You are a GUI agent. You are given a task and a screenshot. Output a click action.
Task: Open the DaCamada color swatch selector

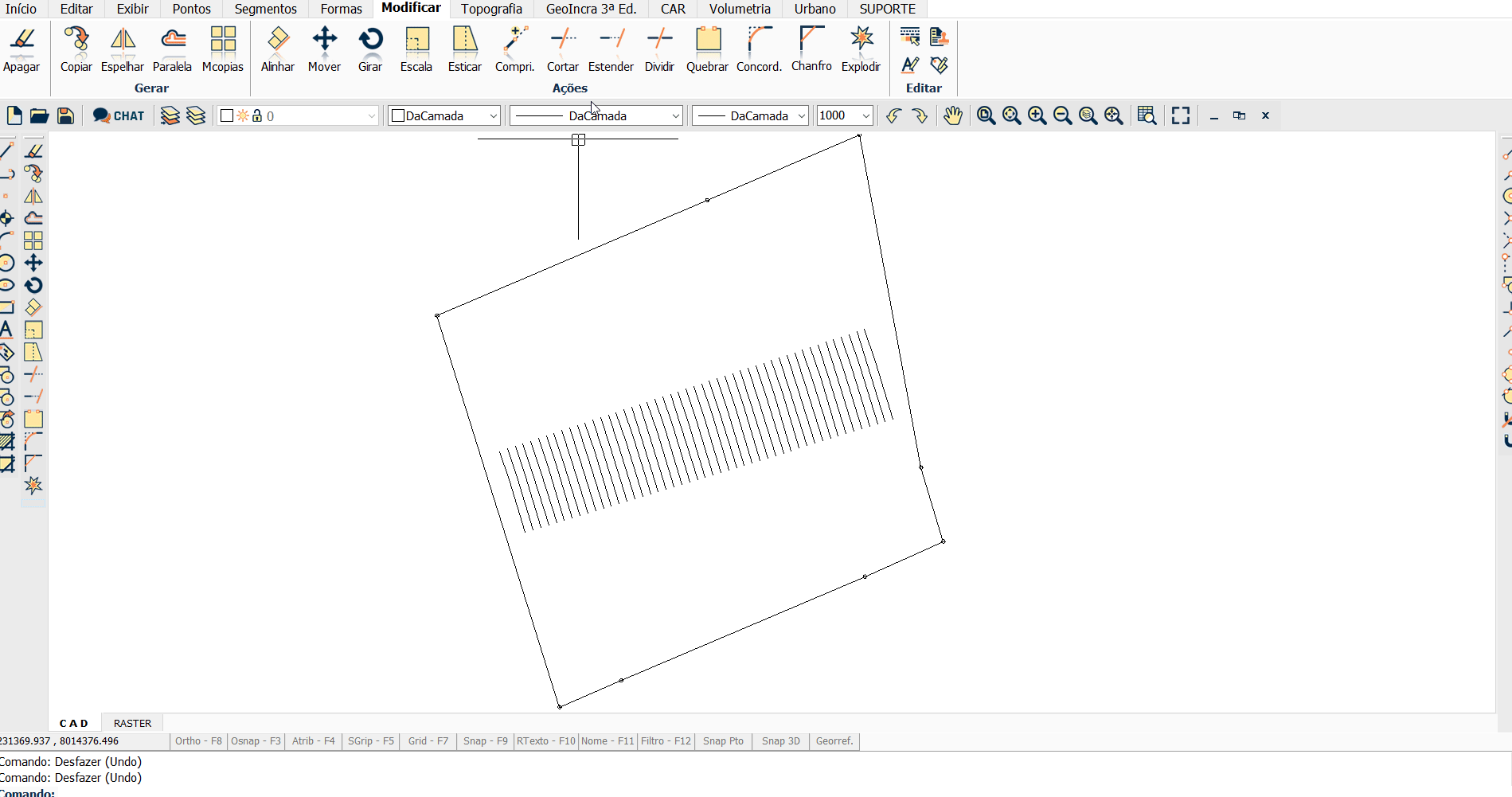pyautogui.click(x=443, y=116)
